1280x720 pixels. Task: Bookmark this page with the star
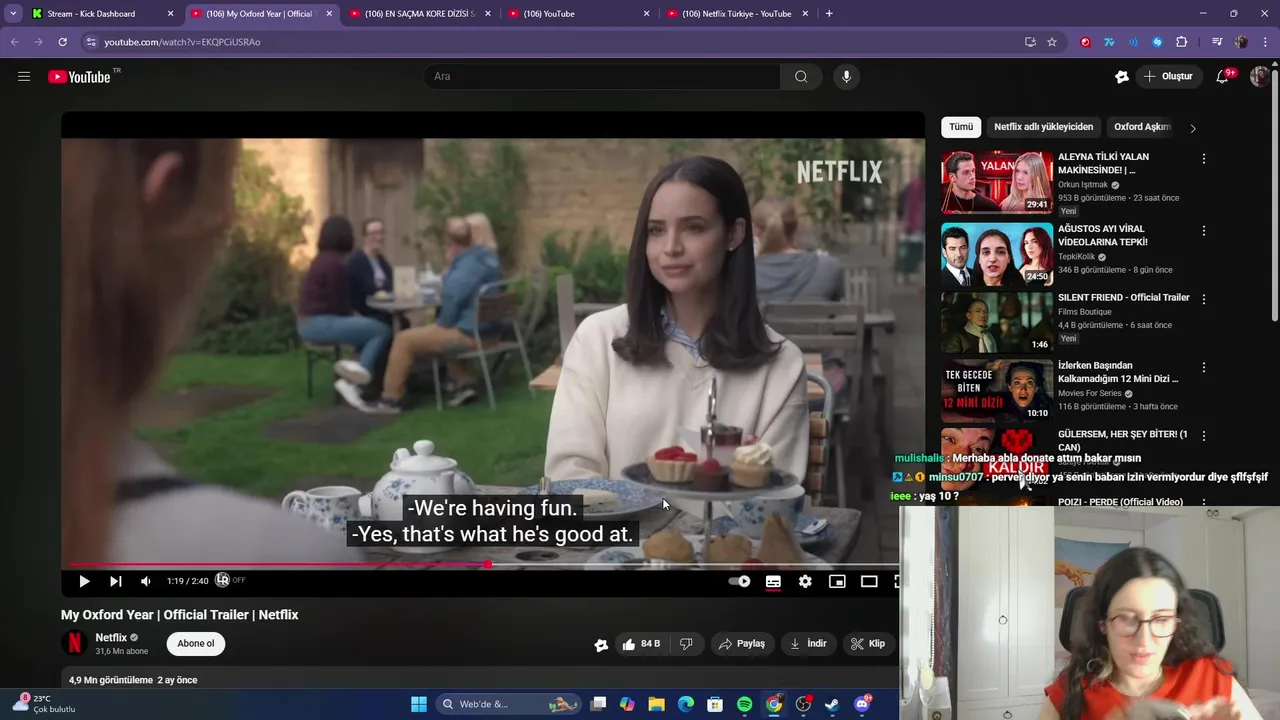(x=1052, y=42)
